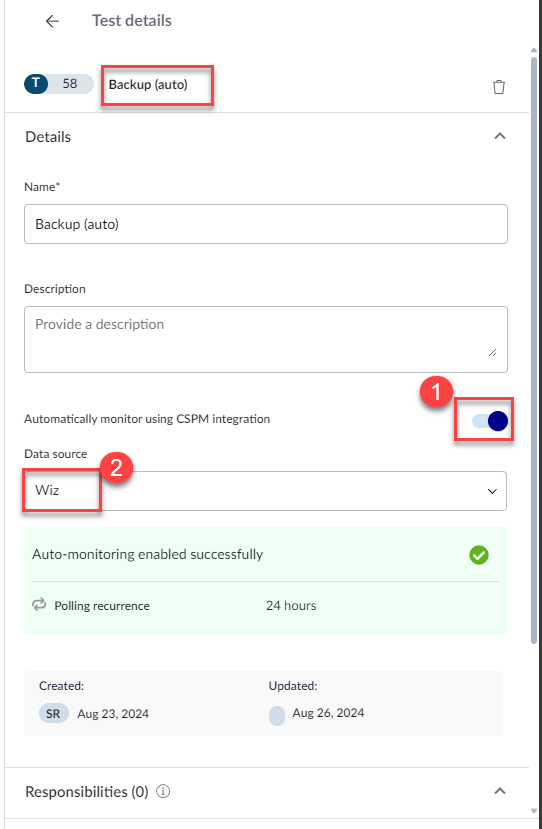
Task: Click the Backup (auto) title text
Action: [148, 84]
